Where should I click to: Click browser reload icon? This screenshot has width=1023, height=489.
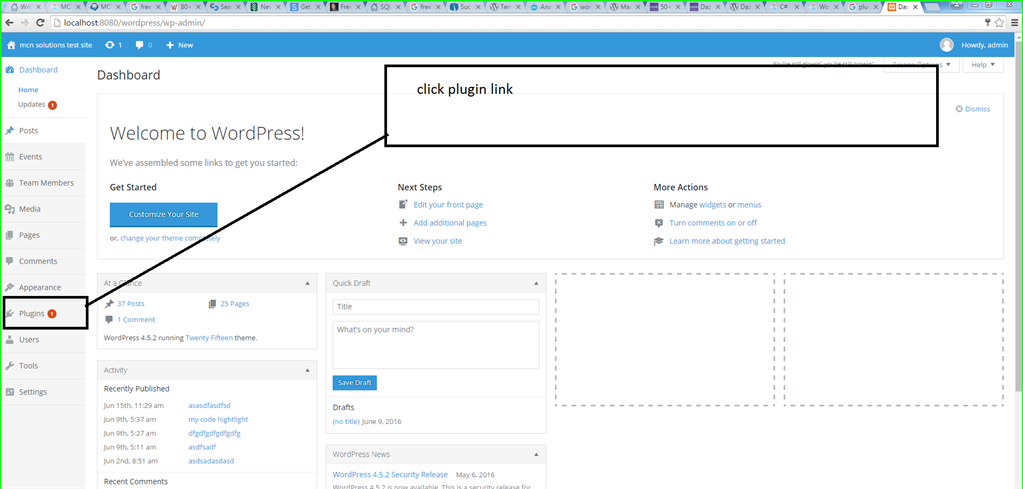[40, 22]
